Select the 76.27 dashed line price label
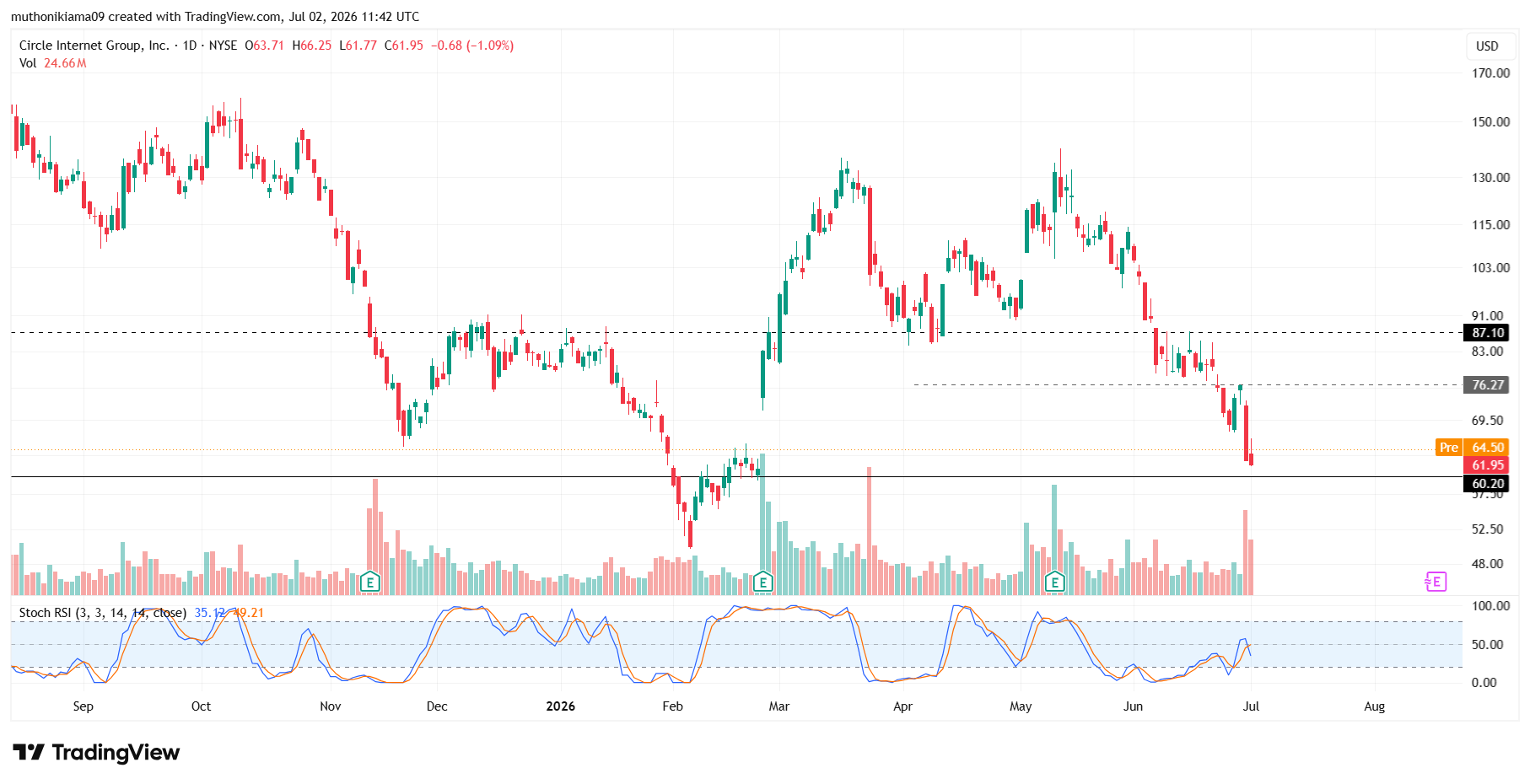 (1488, 385)
